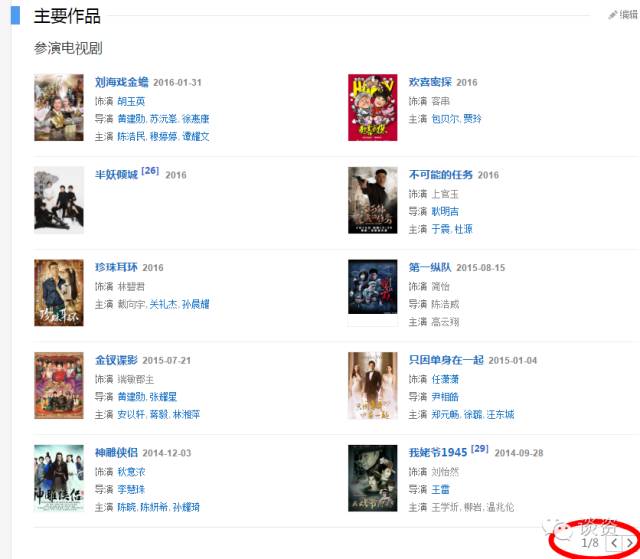Click the 我姥爷1945 poster thumbnail
Image resolution: width=640 pixels, height=559 pixels.
tap(373, 478)
